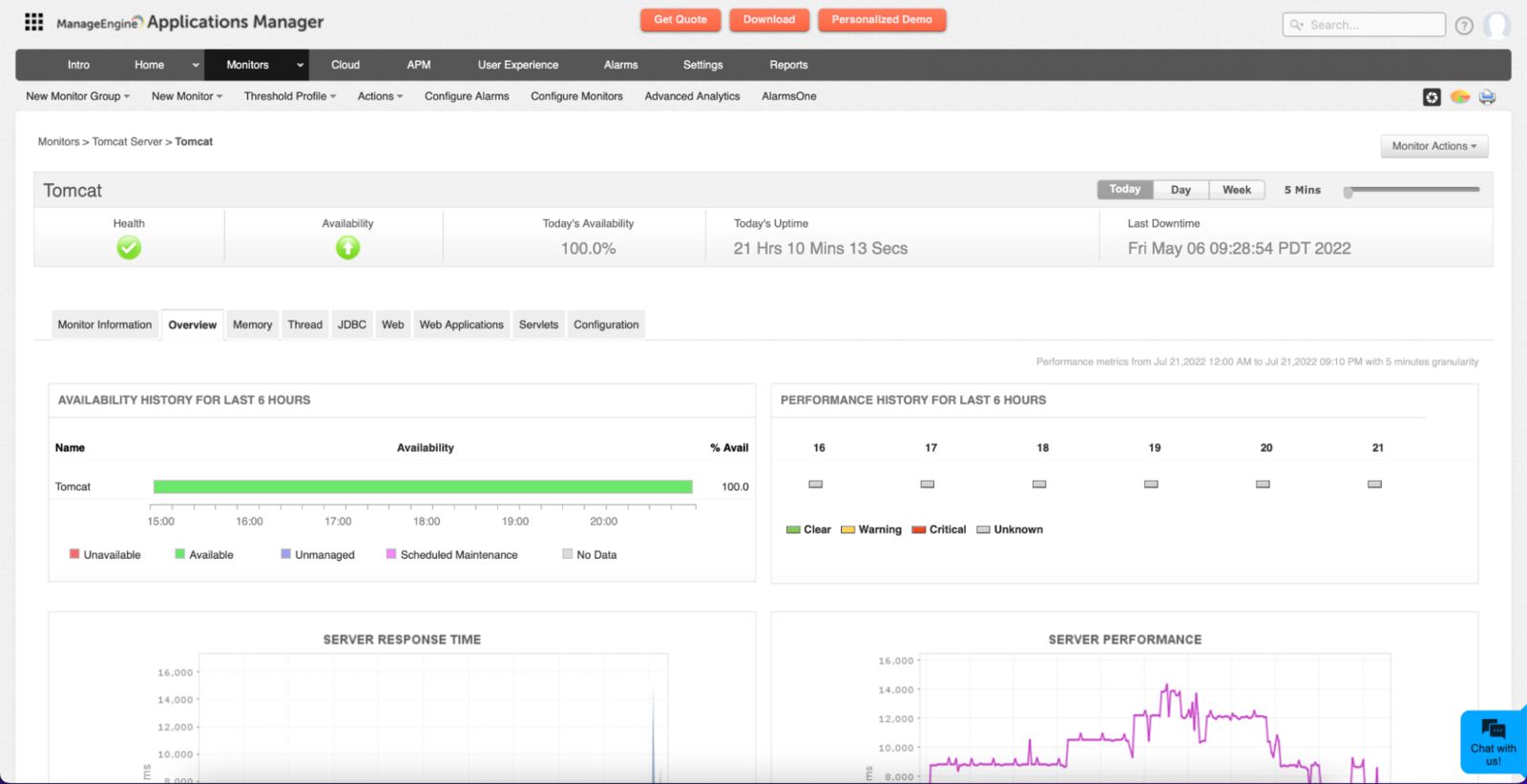Open the Threshold Profile dropdown
Image resolution: width=1527 pixels, height=784 pixels.
(x=290, y=96)
